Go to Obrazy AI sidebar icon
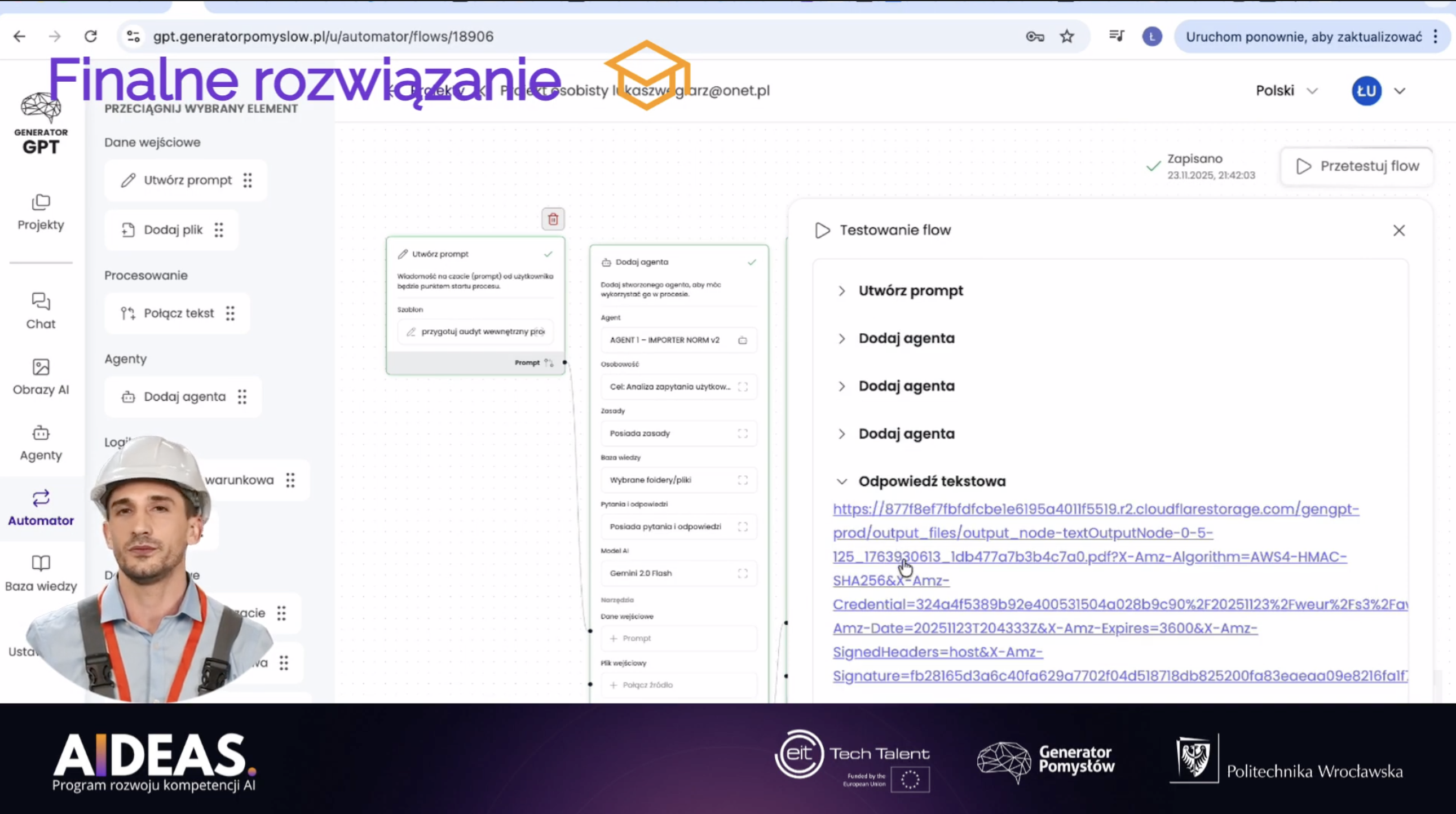 pyautogui.click(x=41, y=367)
